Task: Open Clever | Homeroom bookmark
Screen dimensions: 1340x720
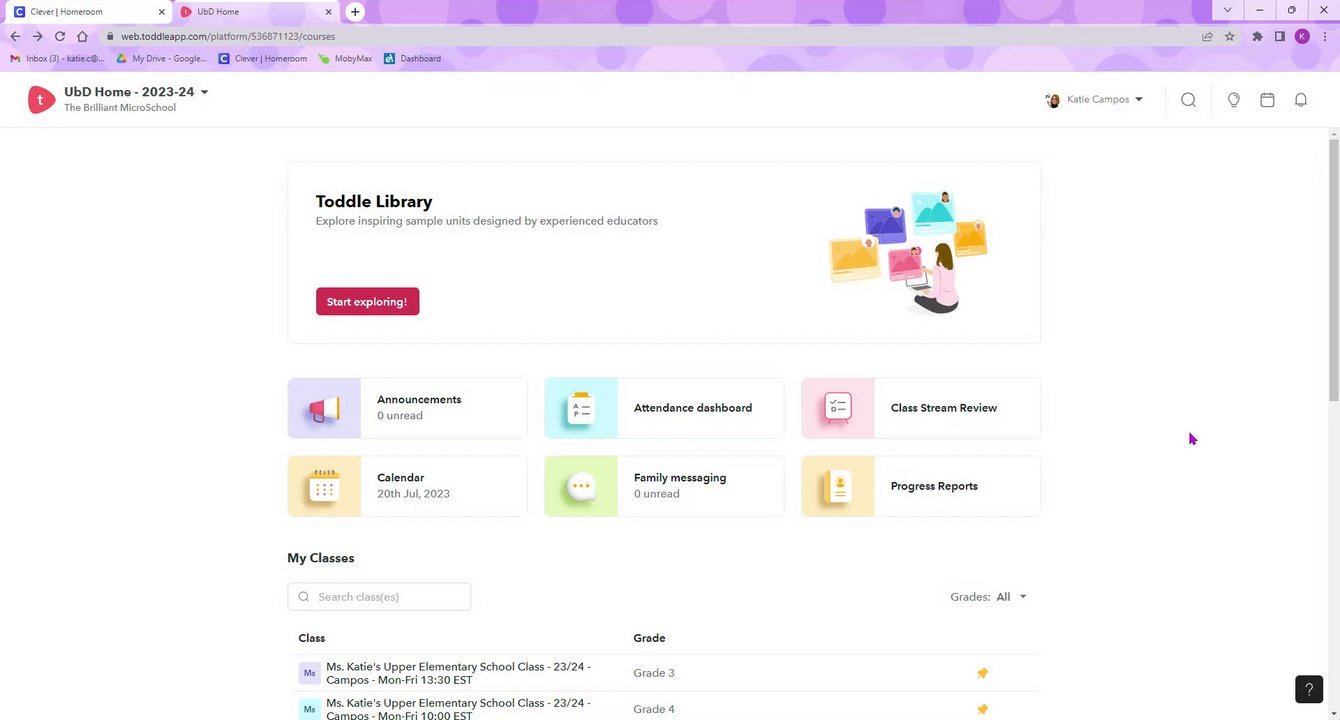Action: coord(263,59)
